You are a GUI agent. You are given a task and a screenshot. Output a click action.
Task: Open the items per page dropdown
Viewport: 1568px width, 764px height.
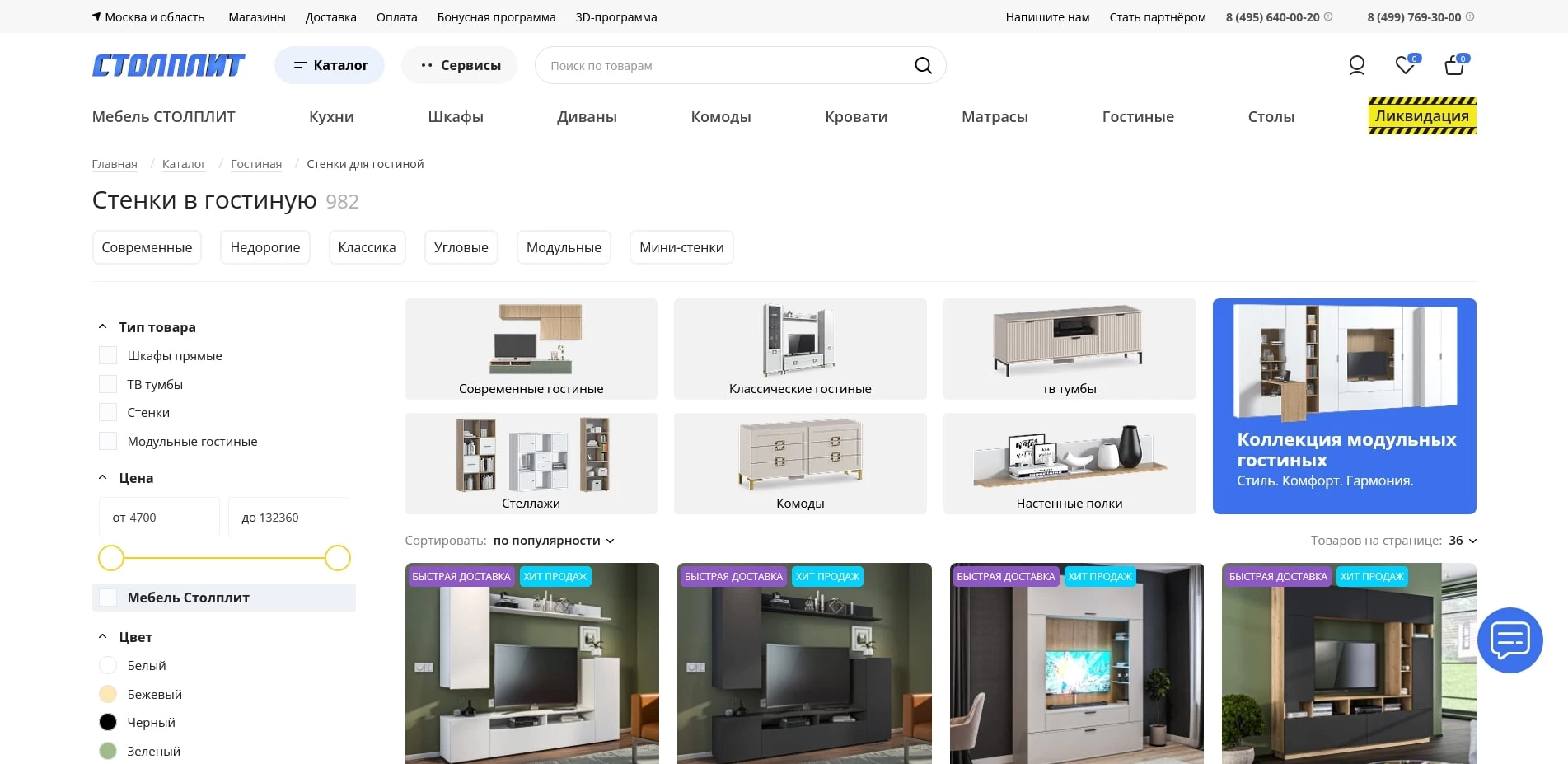1463,541
